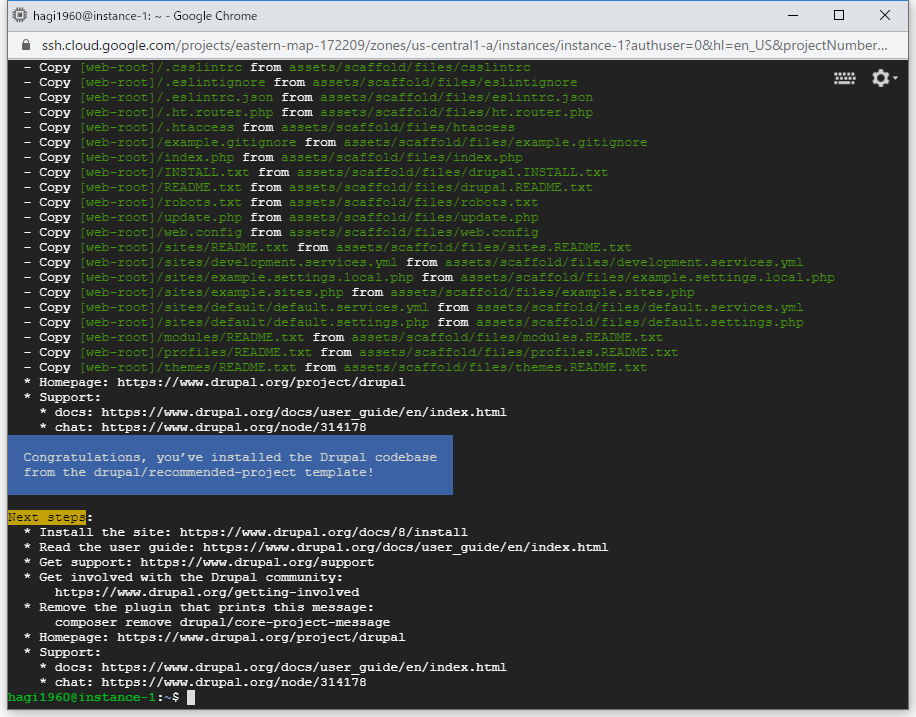
Task: Click [web-root]/sites/example.settings.local.php path
Action: pos(247,277)
